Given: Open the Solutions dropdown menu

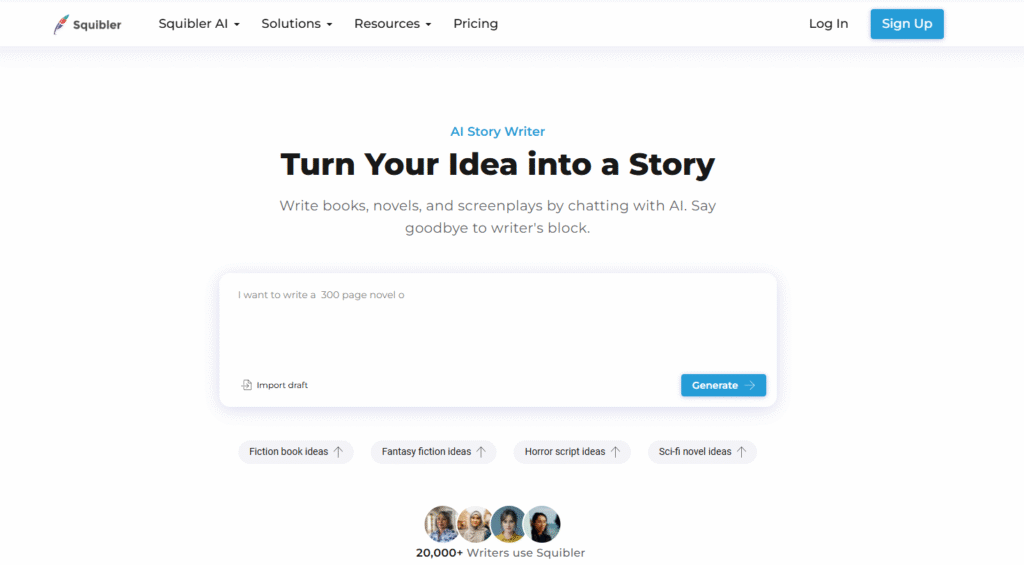Looking at the screenshot, I should 297,24.
